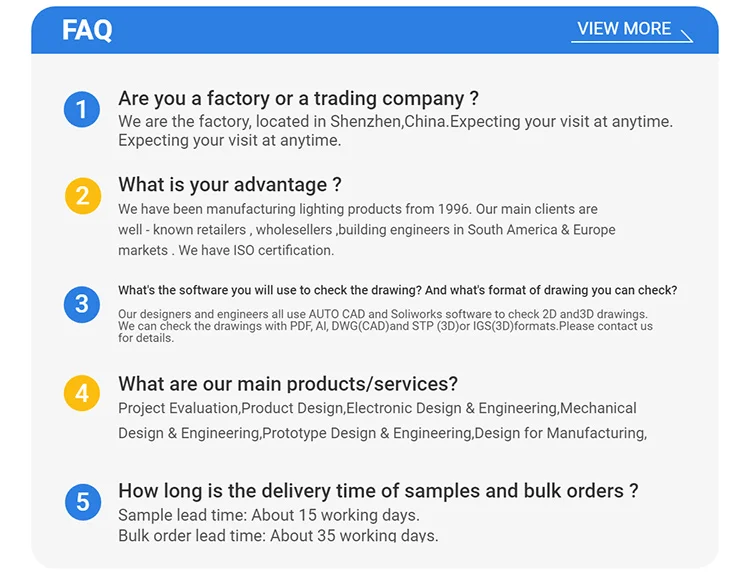Expand the drawing software question heading
Viewport: 750px width, 576px height.
pyautogui.click(x=397, y=290)
